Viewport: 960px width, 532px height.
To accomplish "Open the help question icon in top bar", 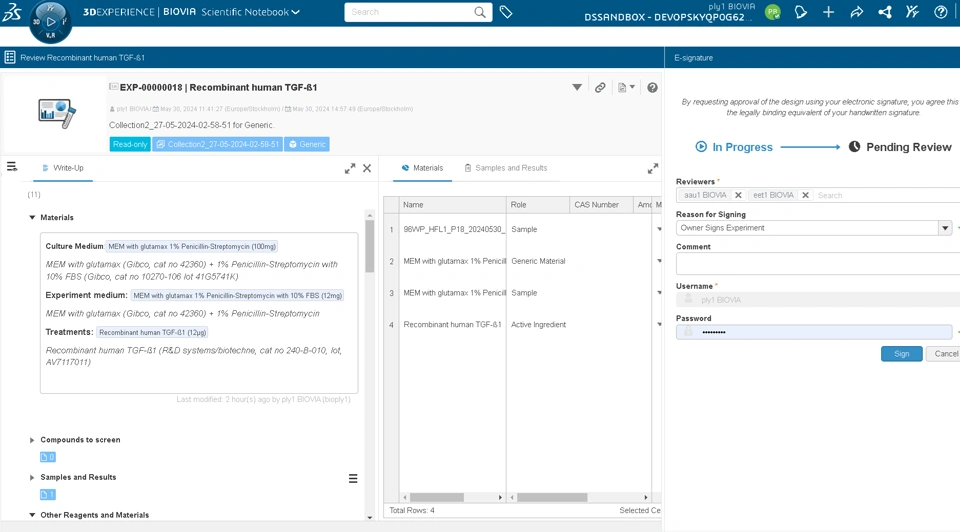I will point(941,12).
